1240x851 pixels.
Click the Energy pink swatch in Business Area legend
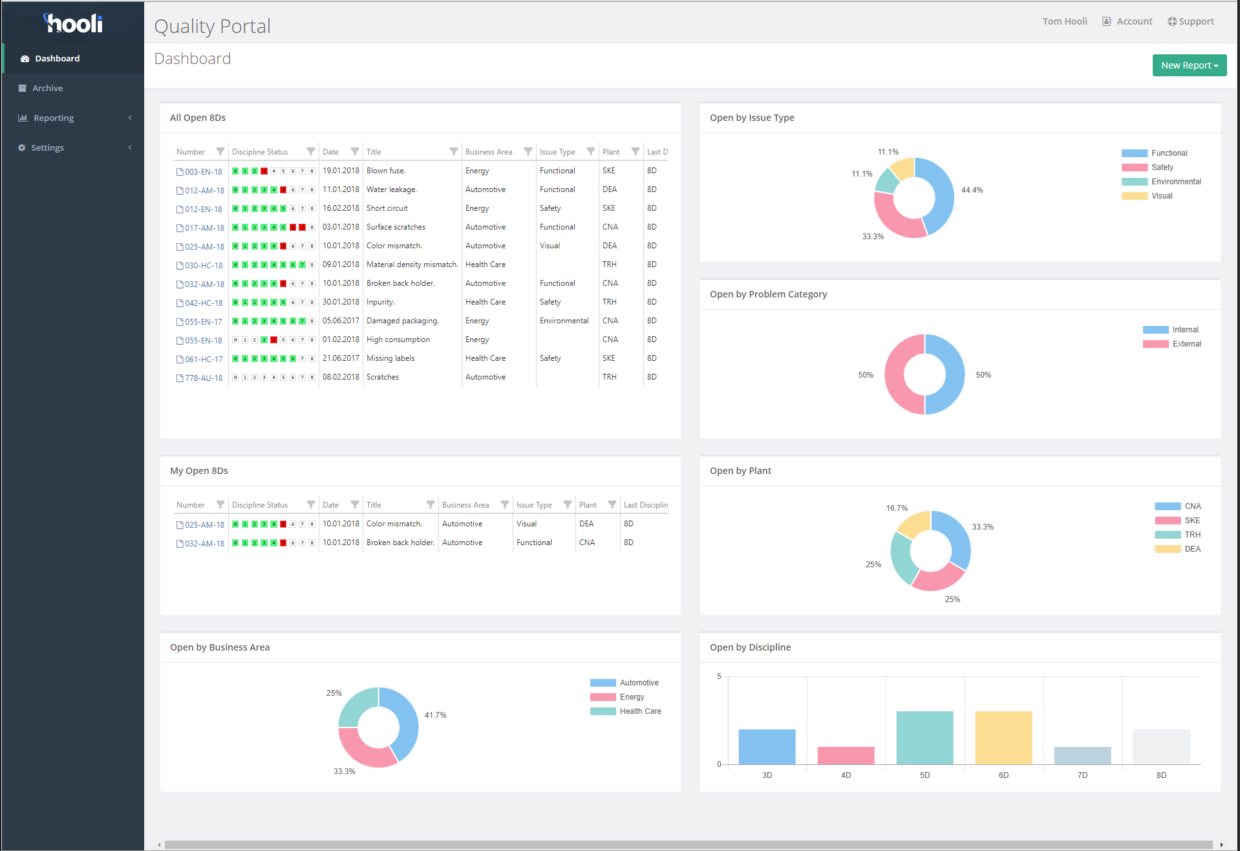point(601,695)
